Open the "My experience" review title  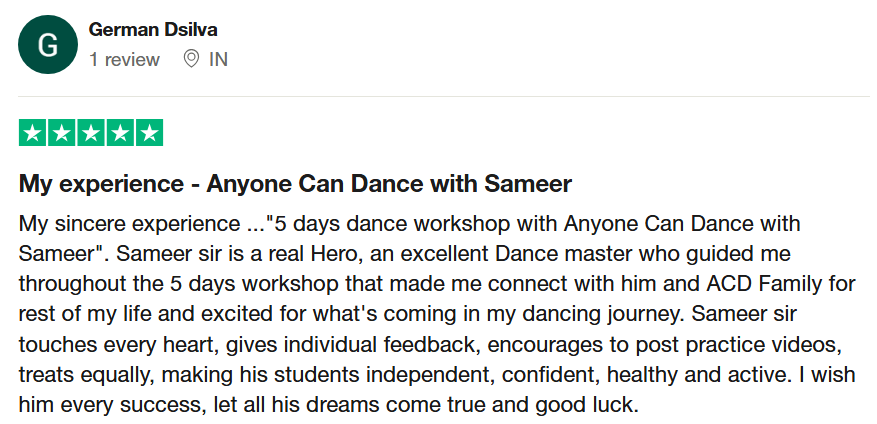[295, 184]
